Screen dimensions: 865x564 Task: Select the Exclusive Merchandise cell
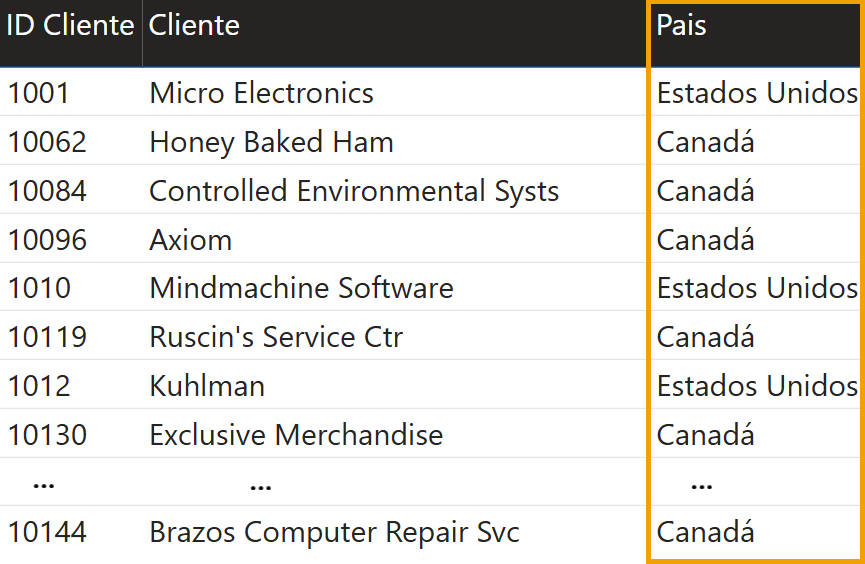[x=296, y=435]
